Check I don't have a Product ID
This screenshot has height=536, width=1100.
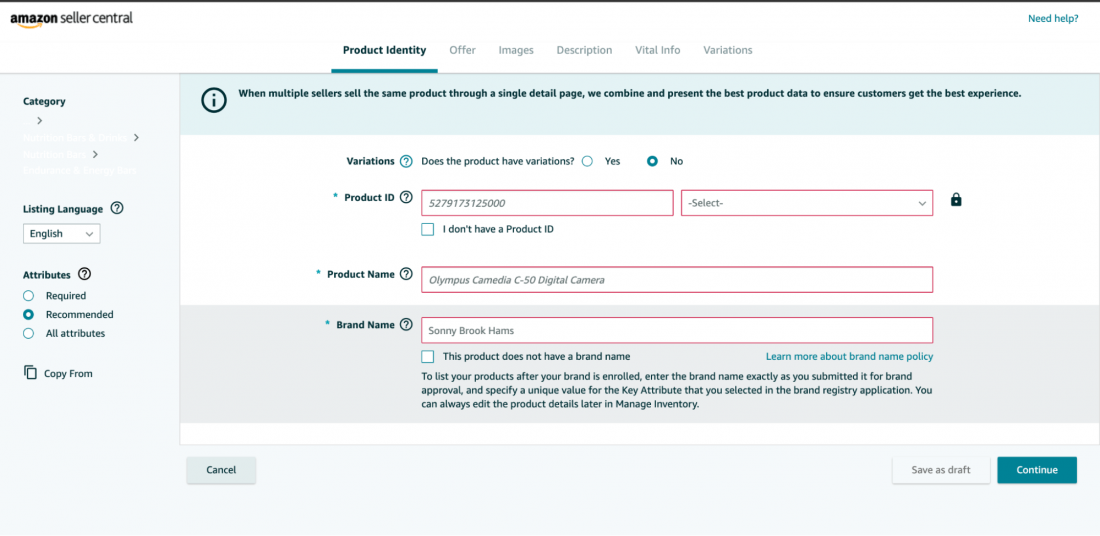coord(428,229)
